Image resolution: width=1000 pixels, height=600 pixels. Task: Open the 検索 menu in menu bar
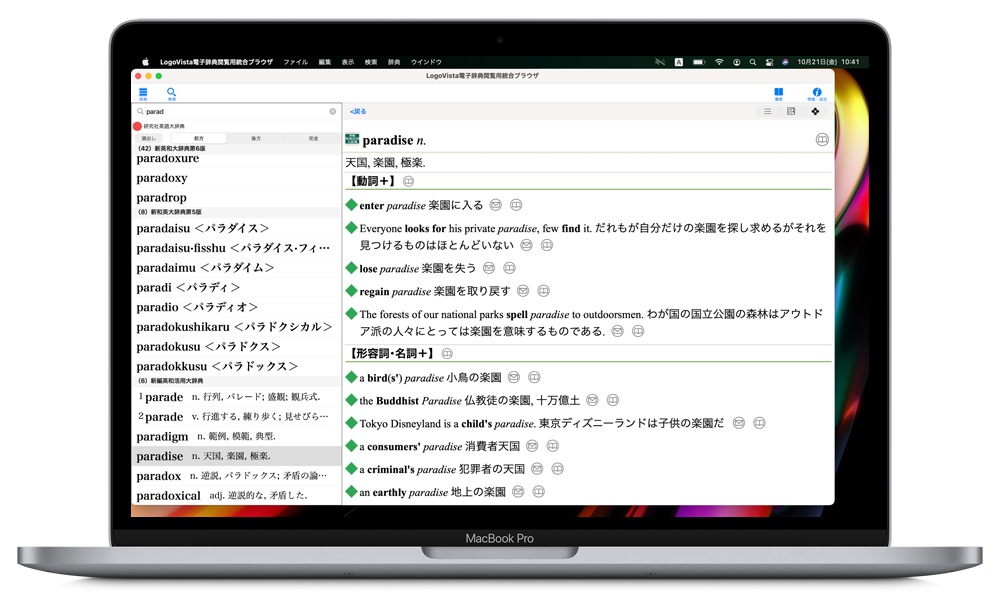coord(371,62)
